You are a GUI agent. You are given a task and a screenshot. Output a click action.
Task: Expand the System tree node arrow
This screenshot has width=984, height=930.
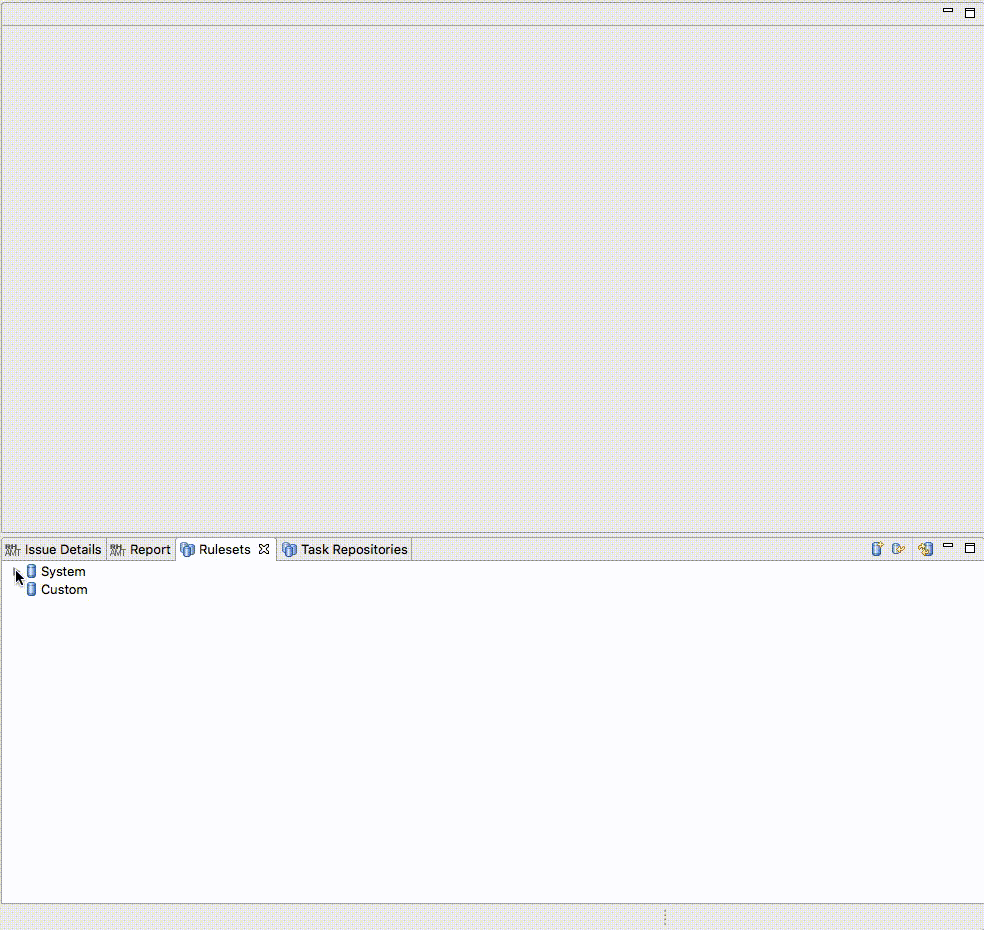click(x=16, y=572)
